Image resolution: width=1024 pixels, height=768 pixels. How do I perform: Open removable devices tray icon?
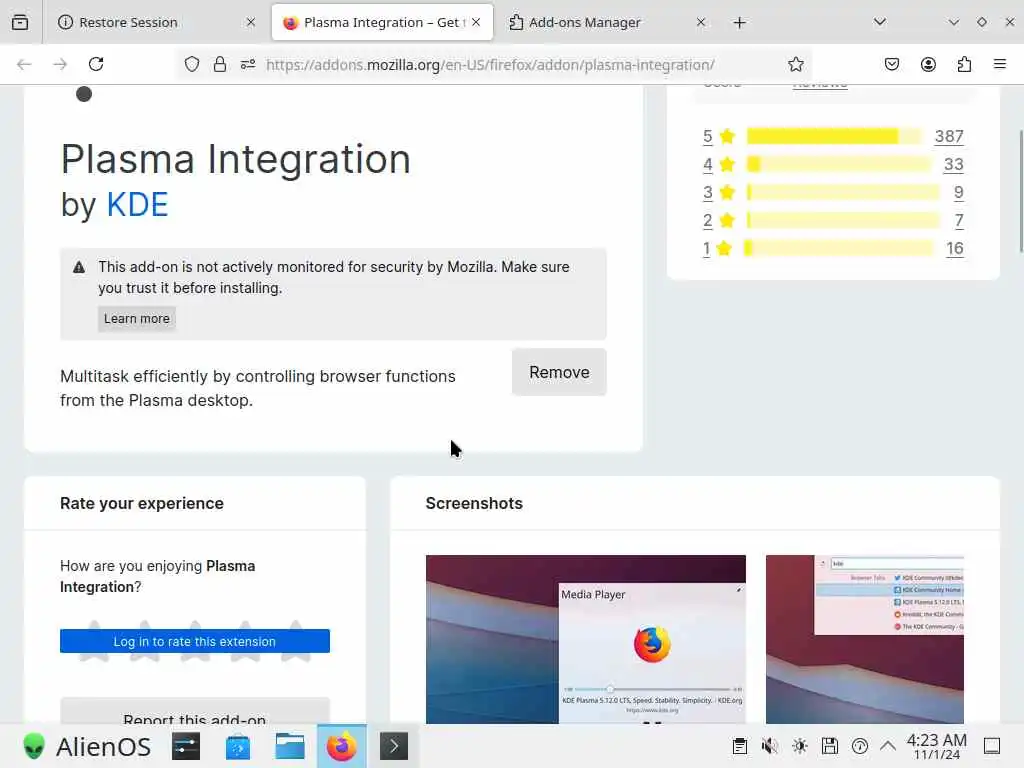point(830,746)
